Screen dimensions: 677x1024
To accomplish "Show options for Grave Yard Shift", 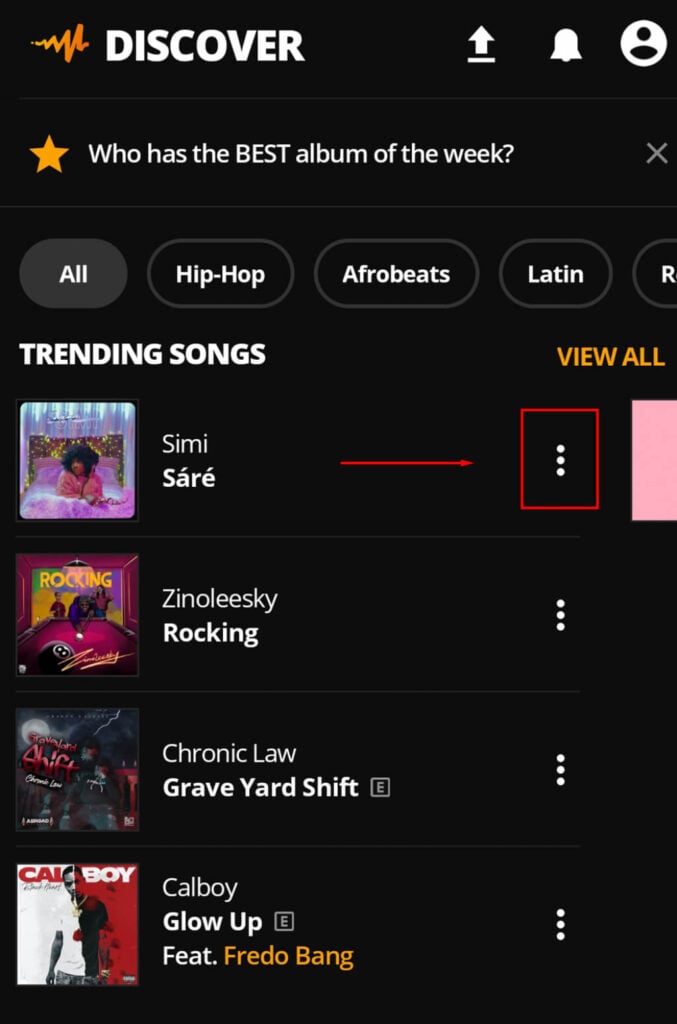I will [560, 770].
